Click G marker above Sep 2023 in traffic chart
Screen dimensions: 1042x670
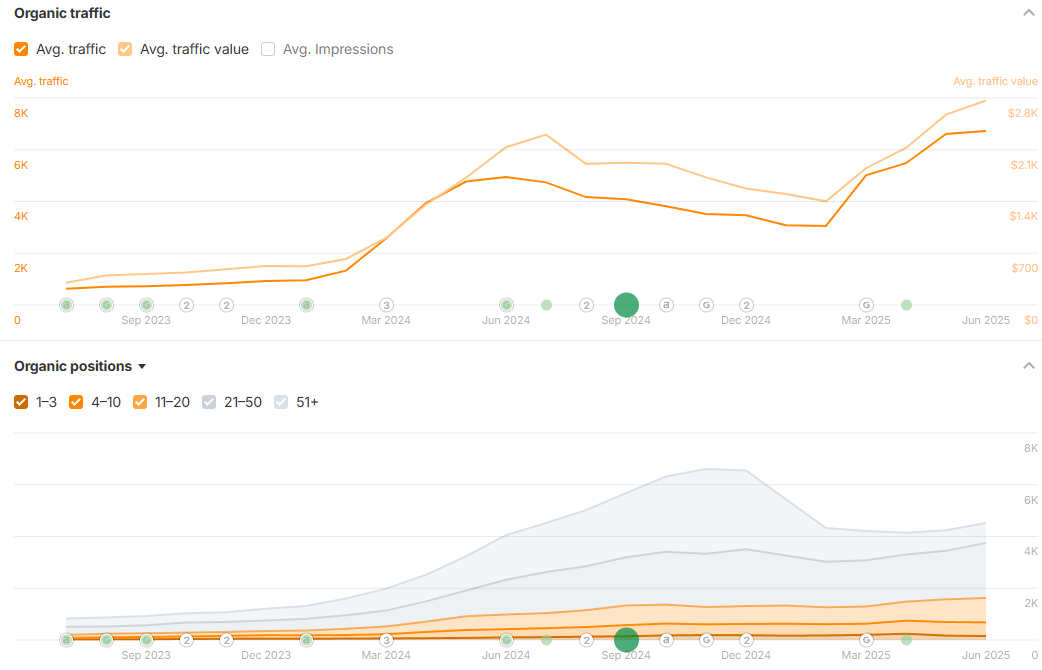tap(146, 305)
